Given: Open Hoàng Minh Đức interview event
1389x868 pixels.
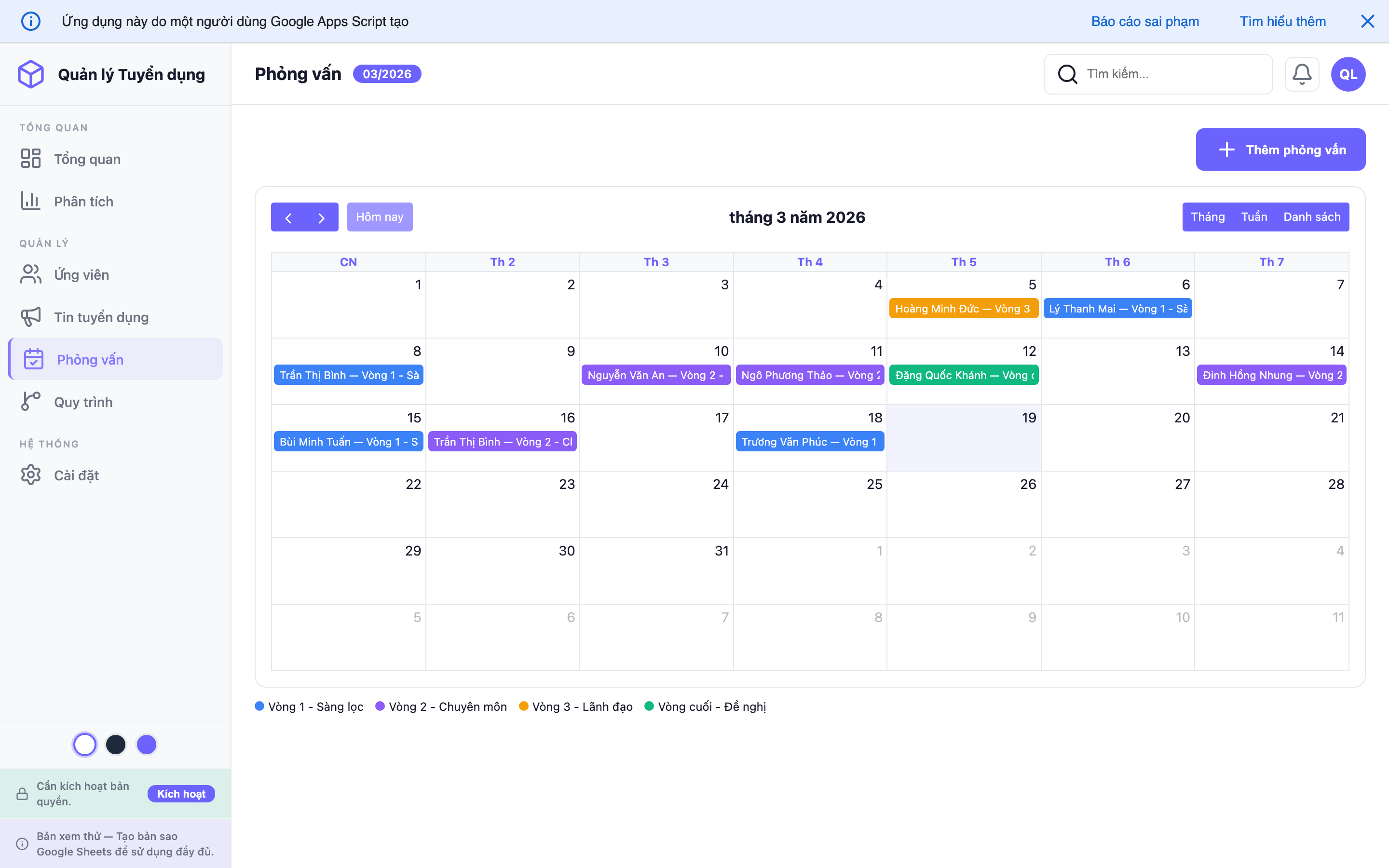Looking at the screenshot, I should tap(963, 309).
